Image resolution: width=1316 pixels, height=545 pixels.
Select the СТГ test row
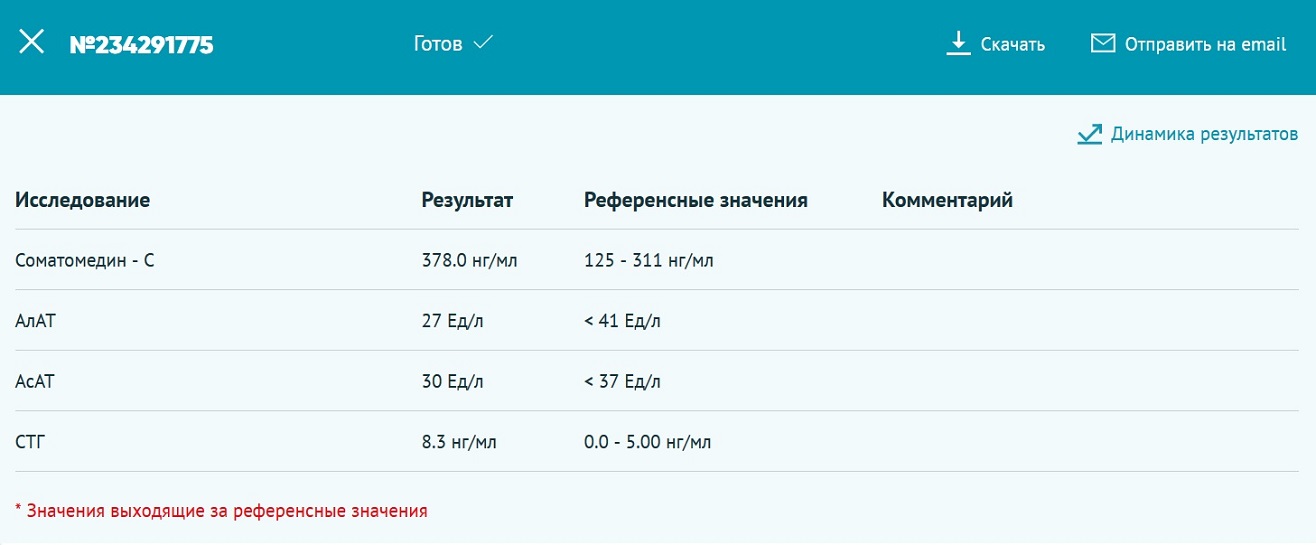coord(31,441)
